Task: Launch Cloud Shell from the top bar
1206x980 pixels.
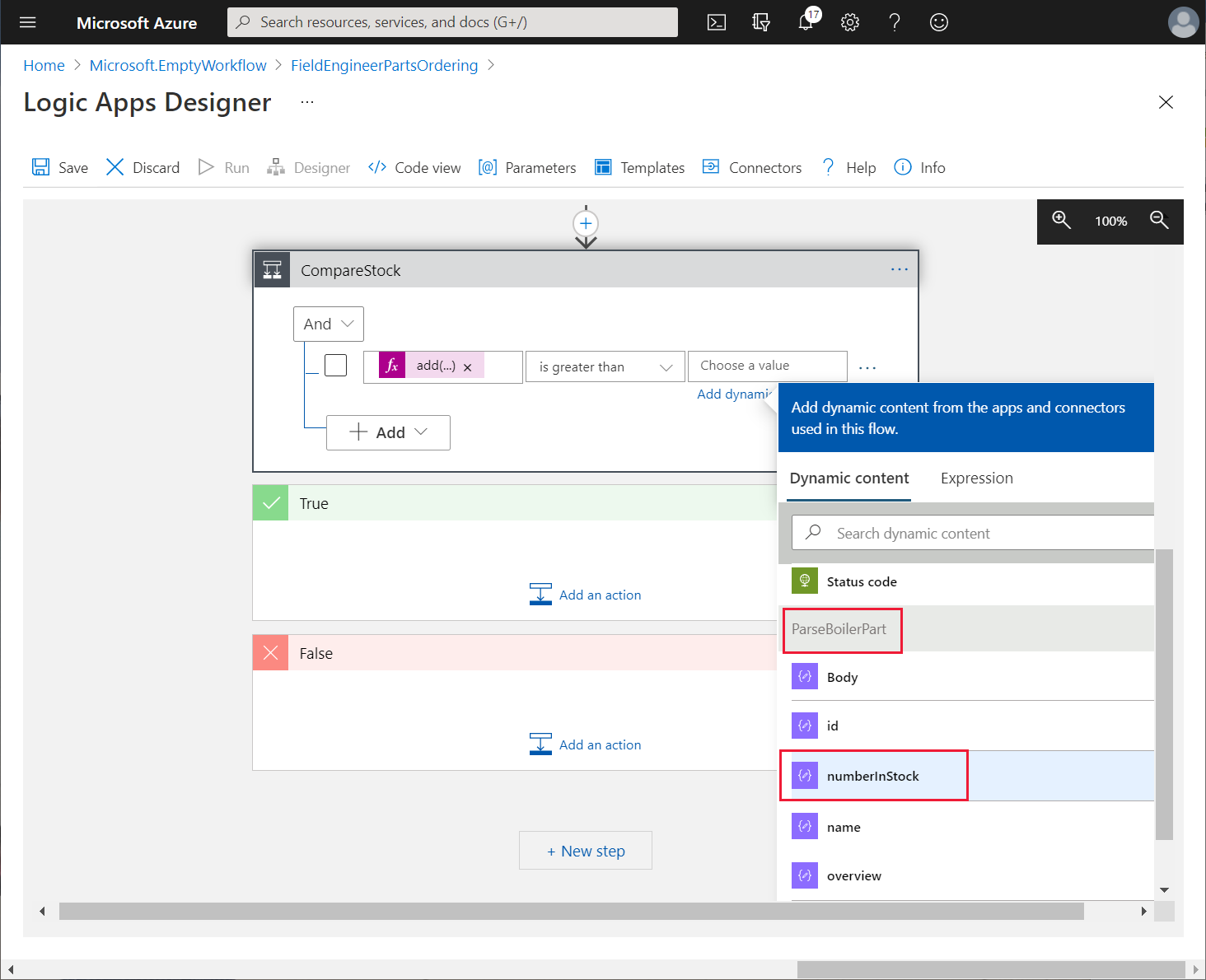Action: click(x=717, y=22)
